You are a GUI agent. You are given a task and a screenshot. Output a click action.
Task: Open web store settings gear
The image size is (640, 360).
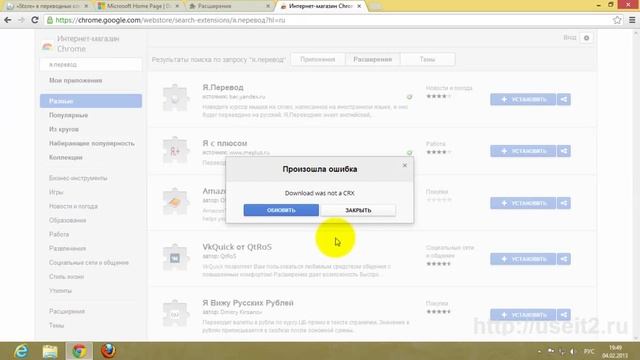[587, 38]
